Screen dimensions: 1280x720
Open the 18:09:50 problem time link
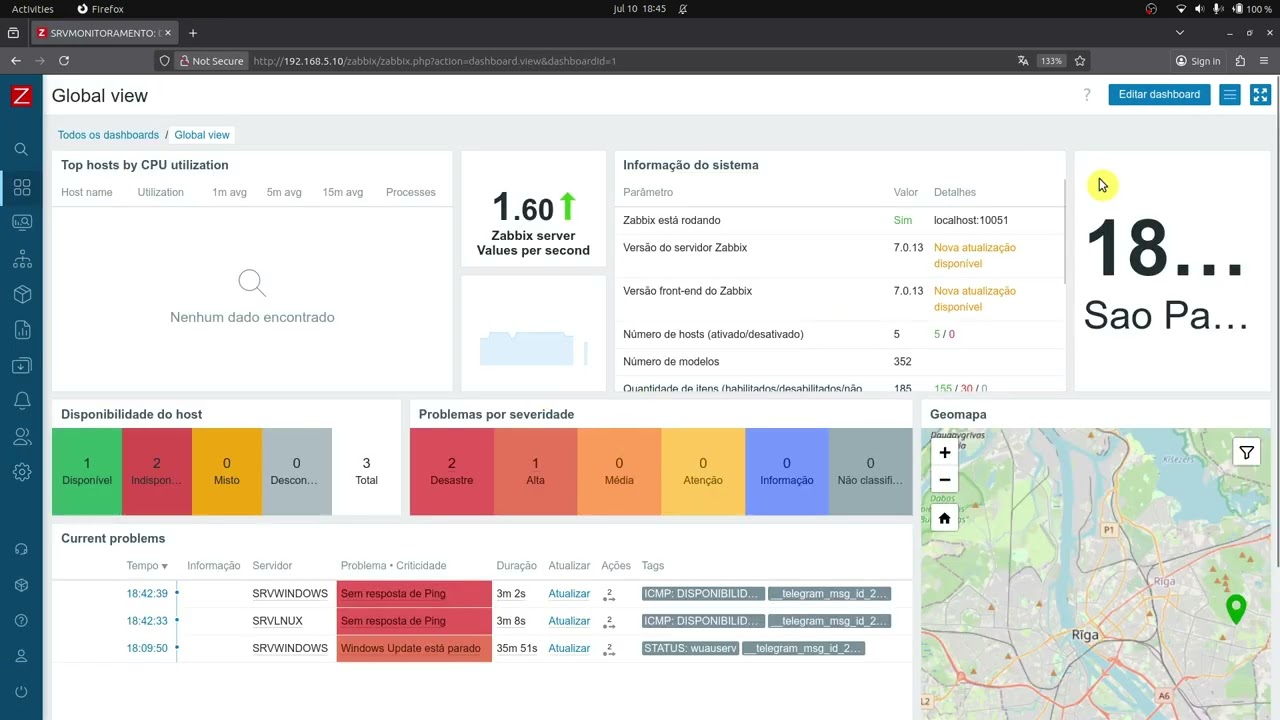tap(147, 649)
